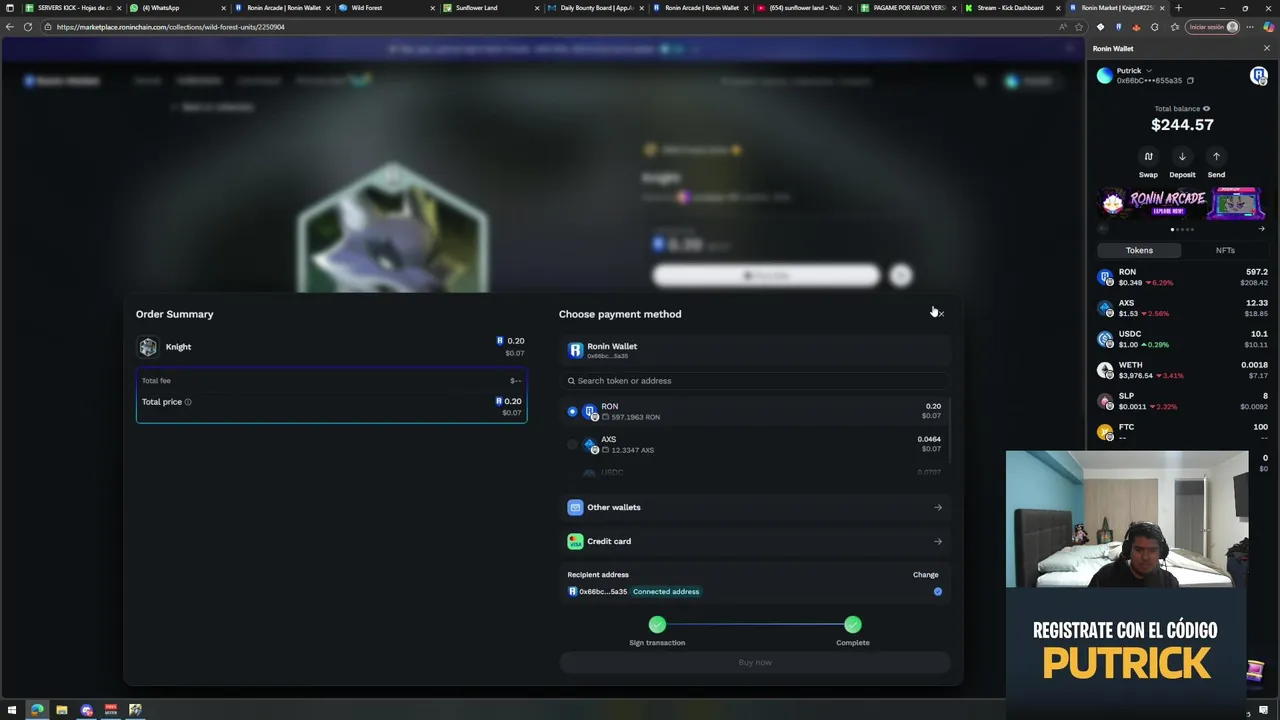Click the Total price info icon
This screenshot has width=1280, height=720.
[x=187, y=402]
